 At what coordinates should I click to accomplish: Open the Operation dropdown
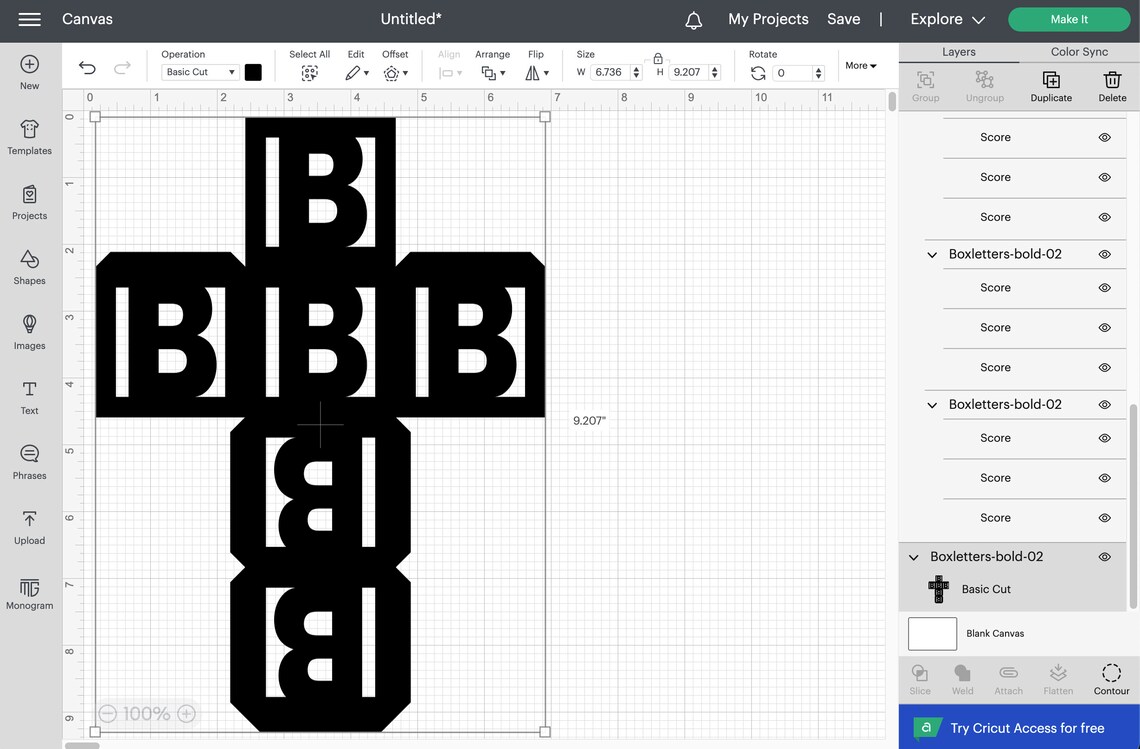[197, 71]
